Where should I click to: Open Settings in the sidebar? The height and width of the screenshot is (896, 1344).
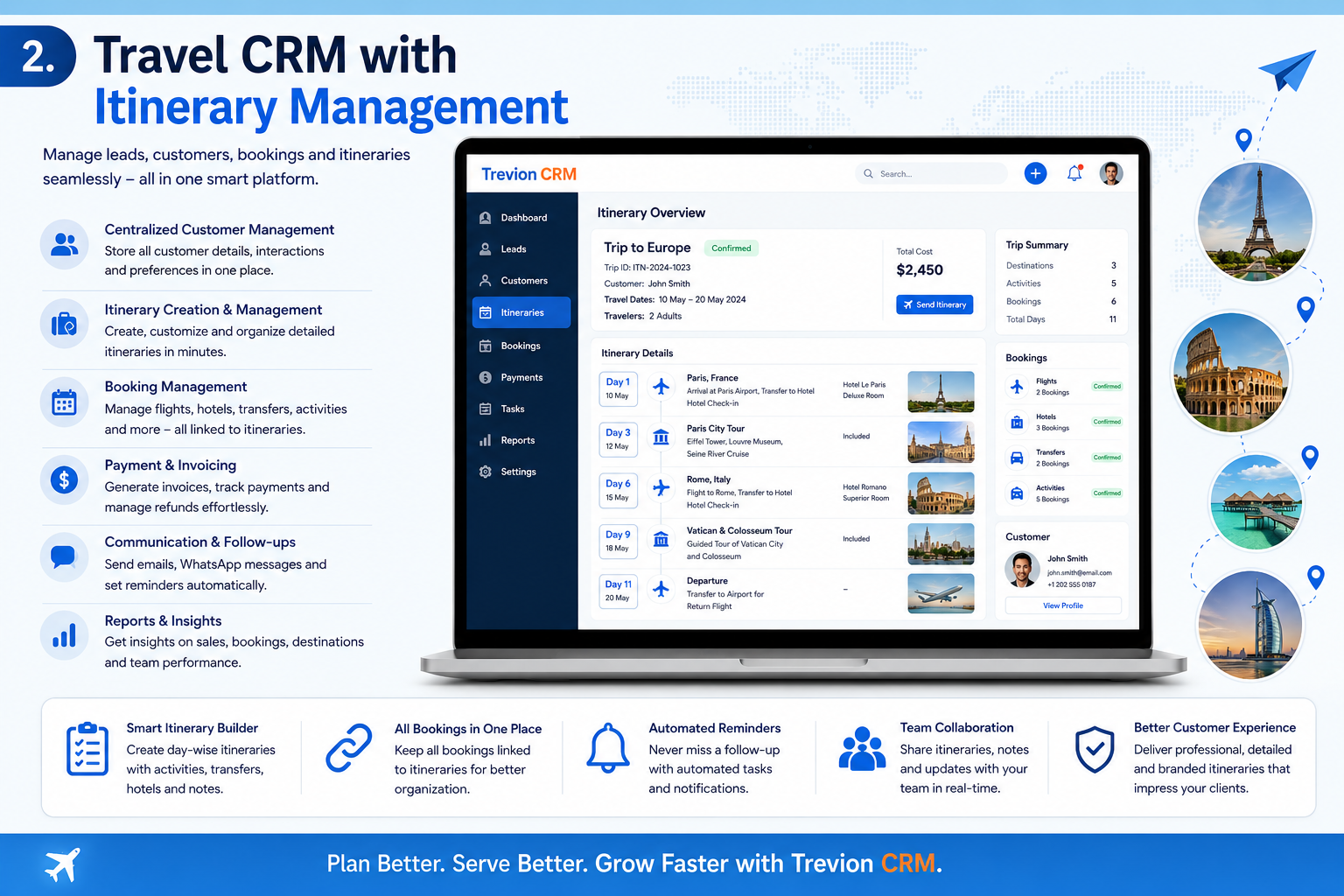[x=521, y=472]
